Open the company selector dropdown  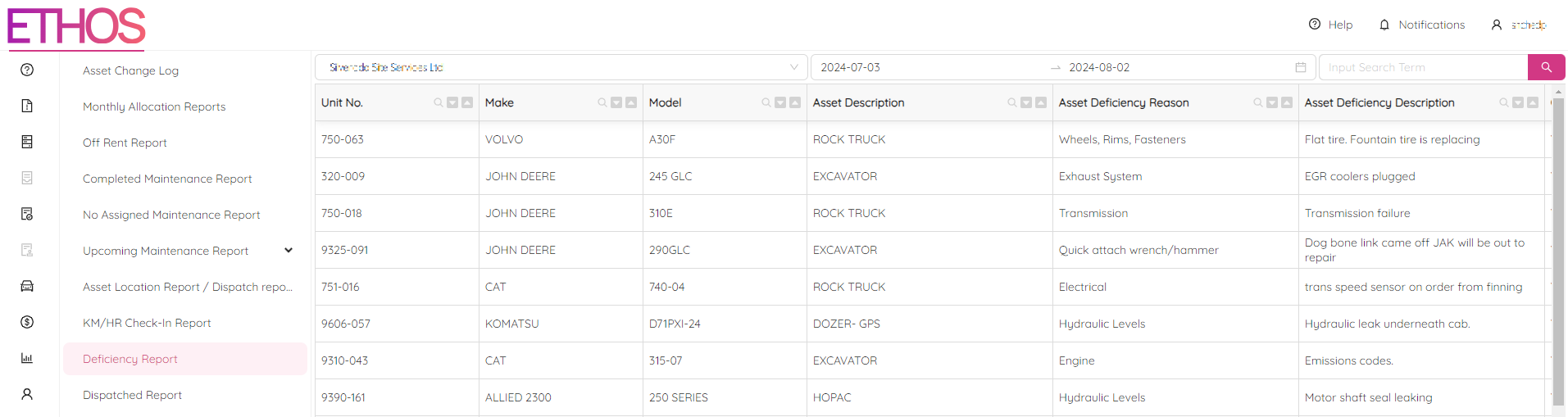[x=561, y=67]
